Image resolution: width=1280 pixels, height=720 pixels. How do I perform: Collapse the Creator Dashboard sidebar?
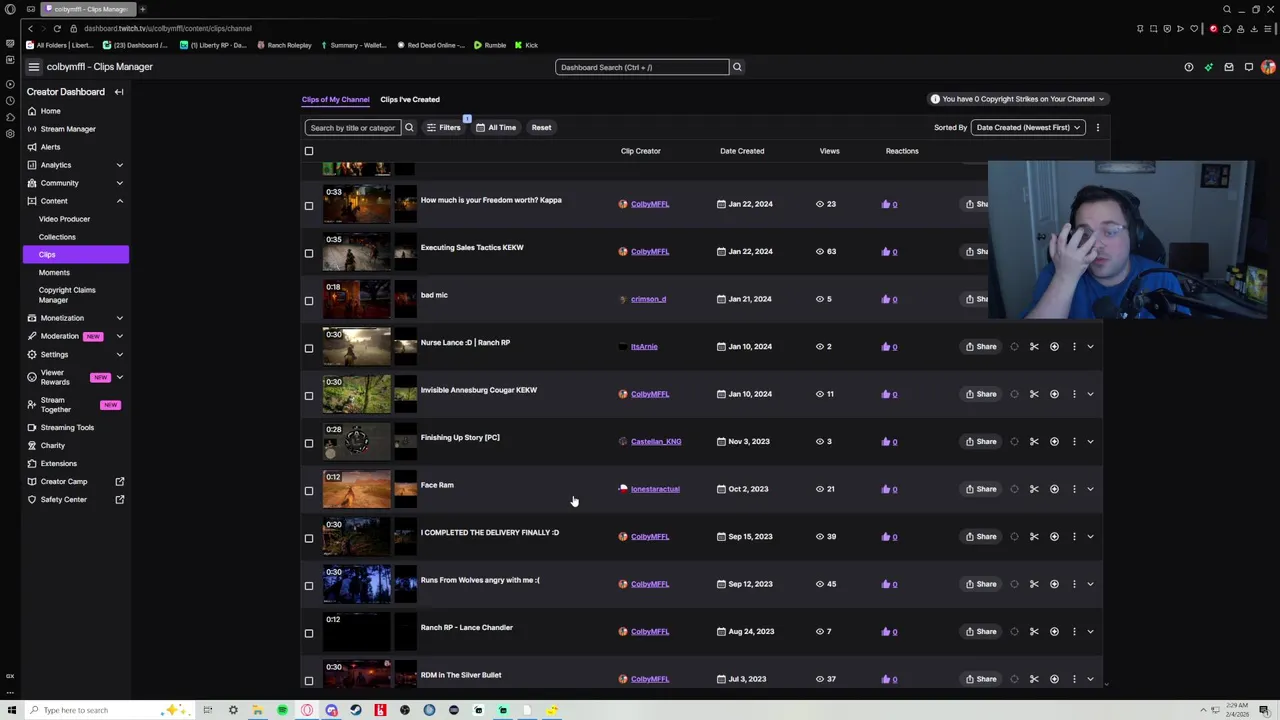click(118, 92)
